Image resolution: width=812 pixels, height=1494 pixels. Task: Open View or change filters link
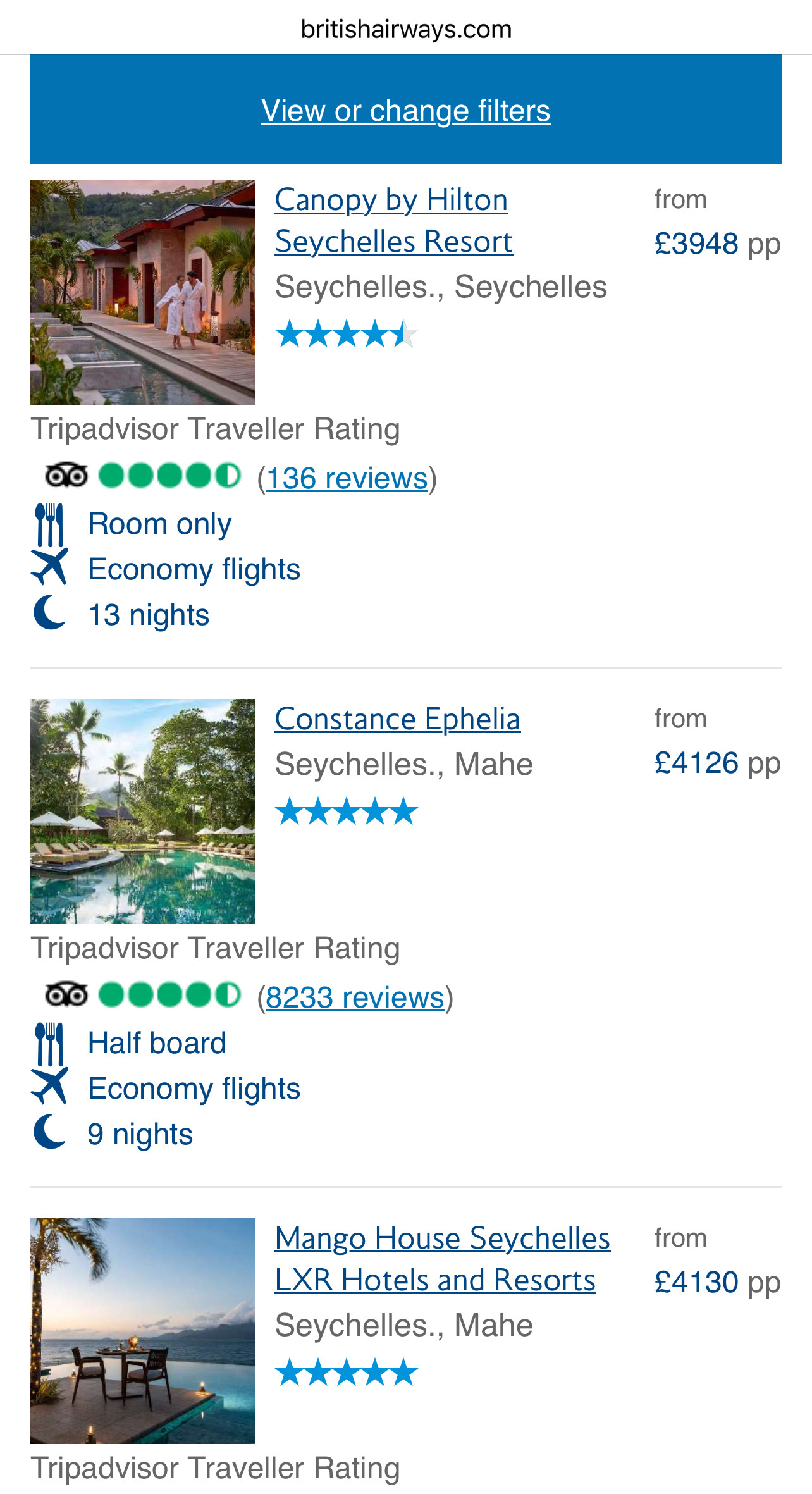click(405, 111)
